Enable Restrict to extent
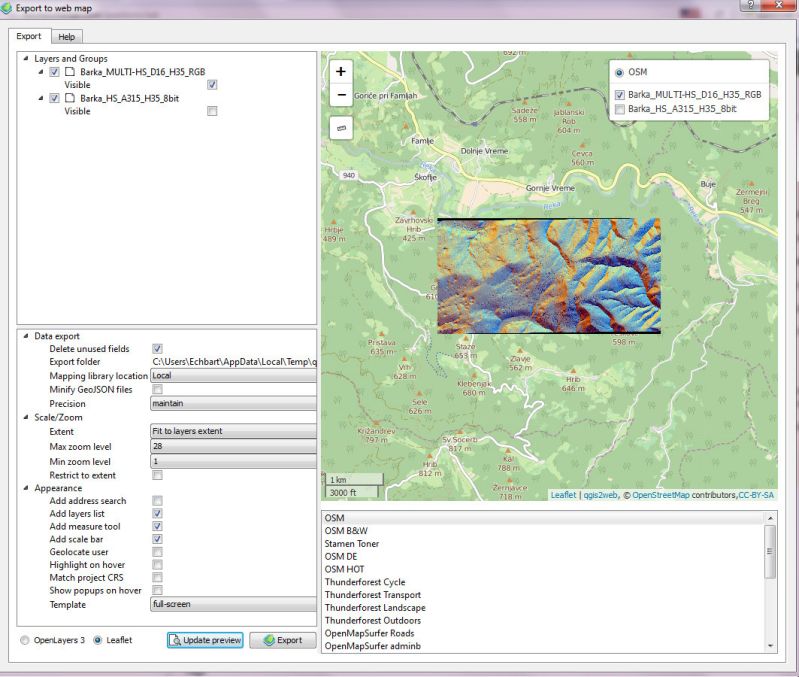The image size is (799, 677). [x=157, y=475]
